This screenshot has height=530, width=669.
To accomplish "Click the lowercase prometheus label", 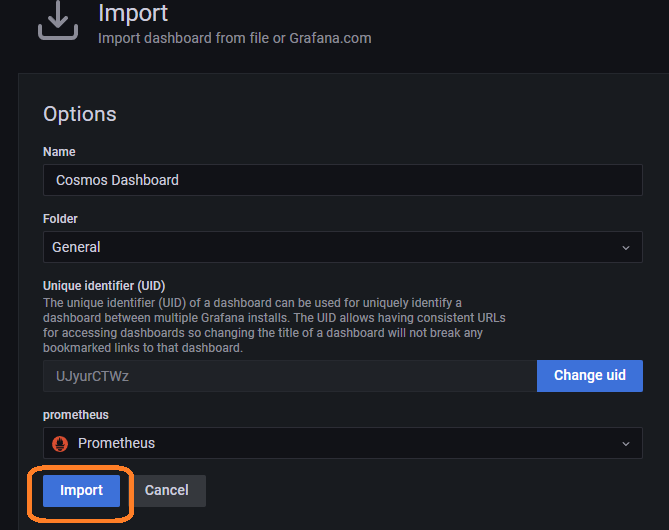I will coord(76,415).
